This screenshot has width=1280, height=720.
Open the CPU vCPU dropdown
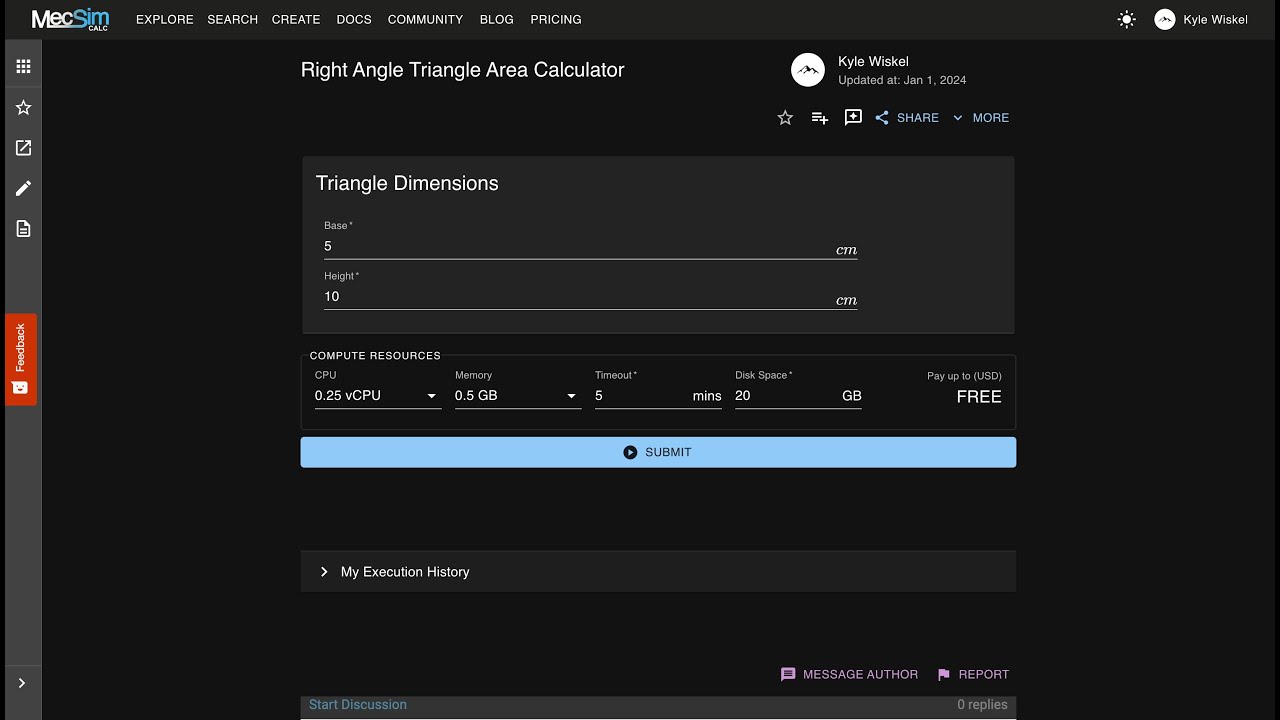click(x=377, y=396)
